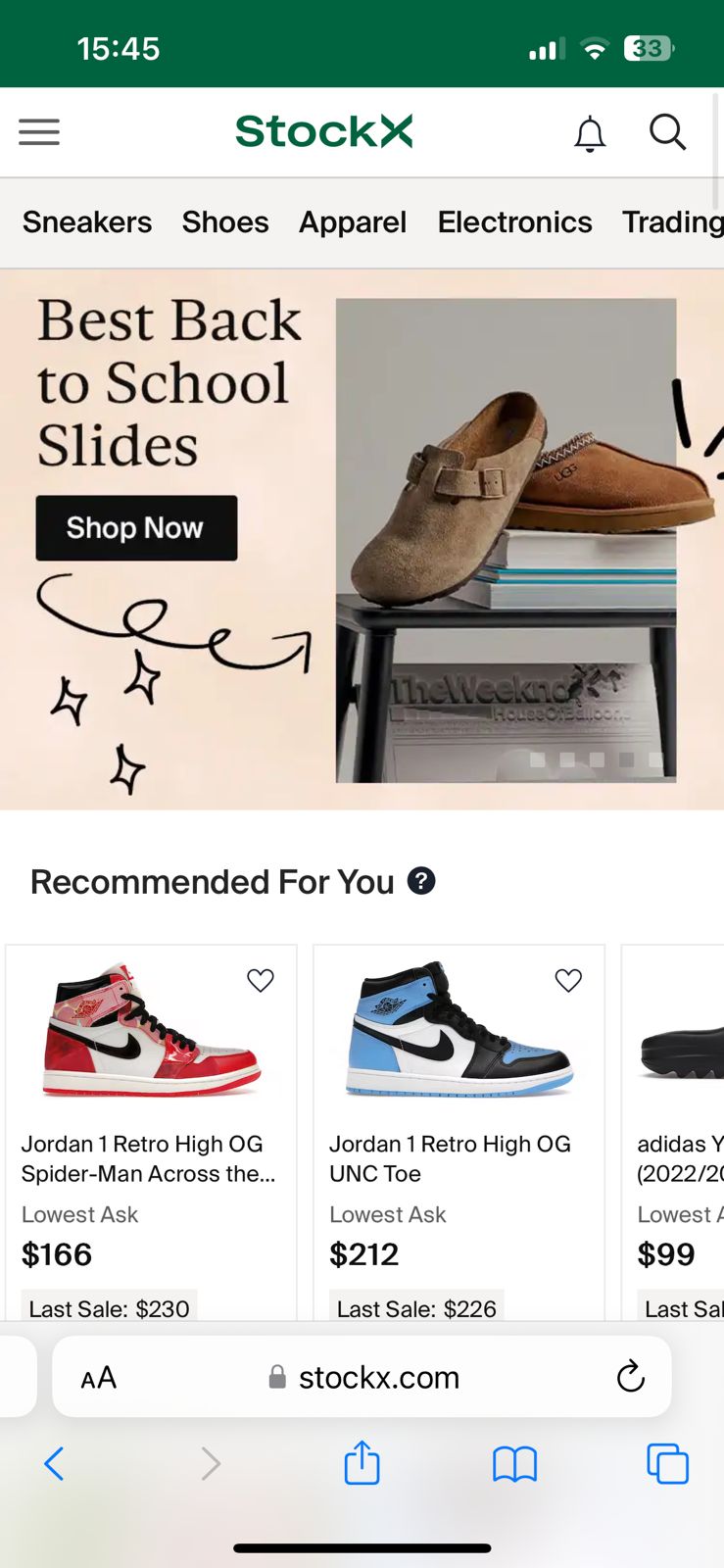Image resolution: width=724 pixels, height=1568 pixels.
Task: Go back with Safari back arrow
Action: click(x=55, y=1464)
